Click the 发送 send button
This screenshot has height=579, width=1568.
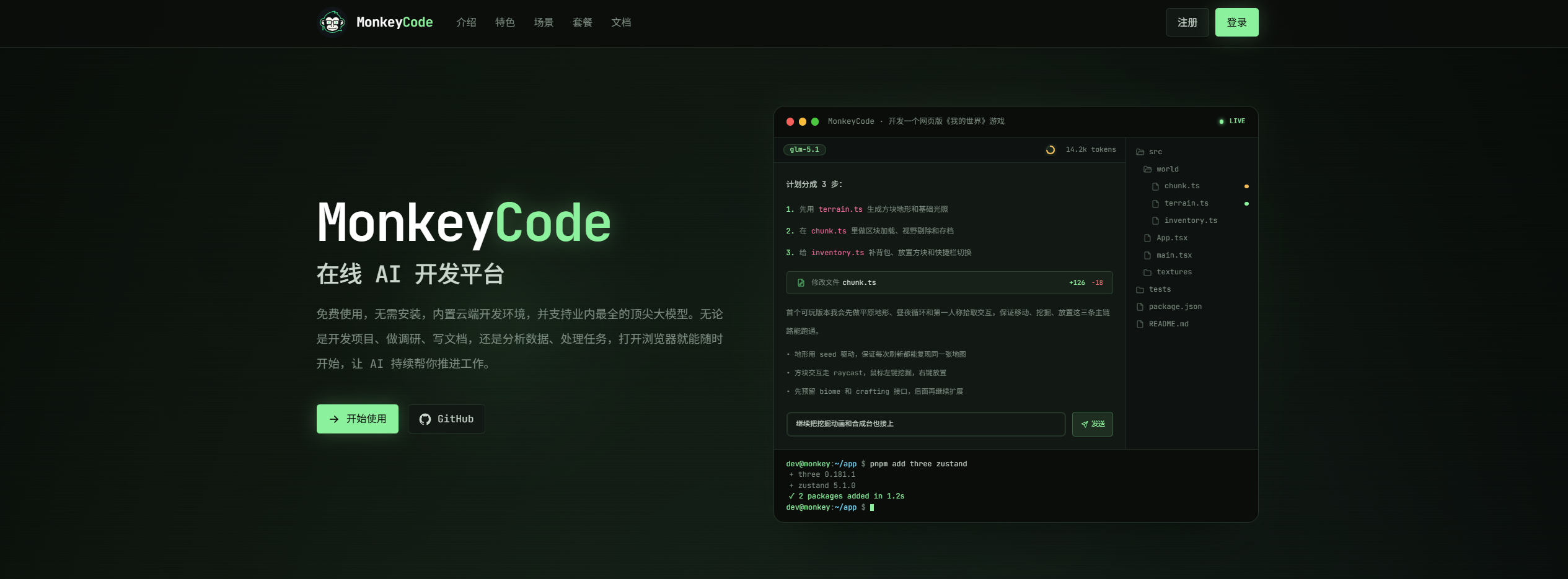coord(1093,424)
